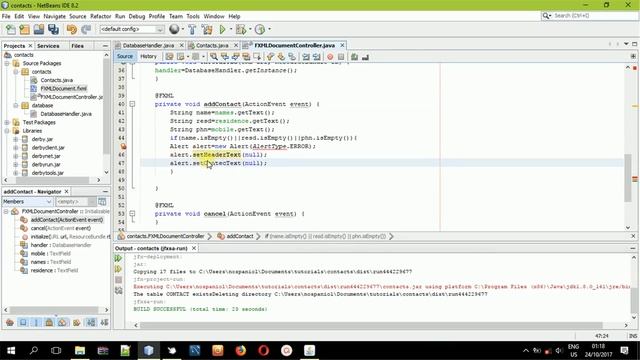Screen dimensions: 640x360
Task: Collapse the addContact method code fold
Action: coord(132,104)
